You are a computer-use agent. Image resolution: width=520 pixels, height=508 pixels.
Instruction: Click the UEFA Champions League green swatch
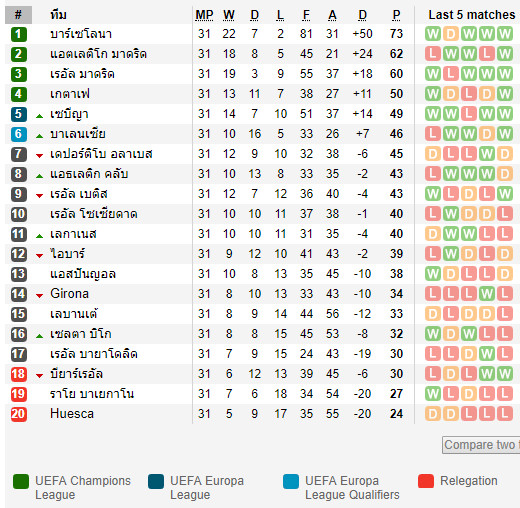click(21, 481)
